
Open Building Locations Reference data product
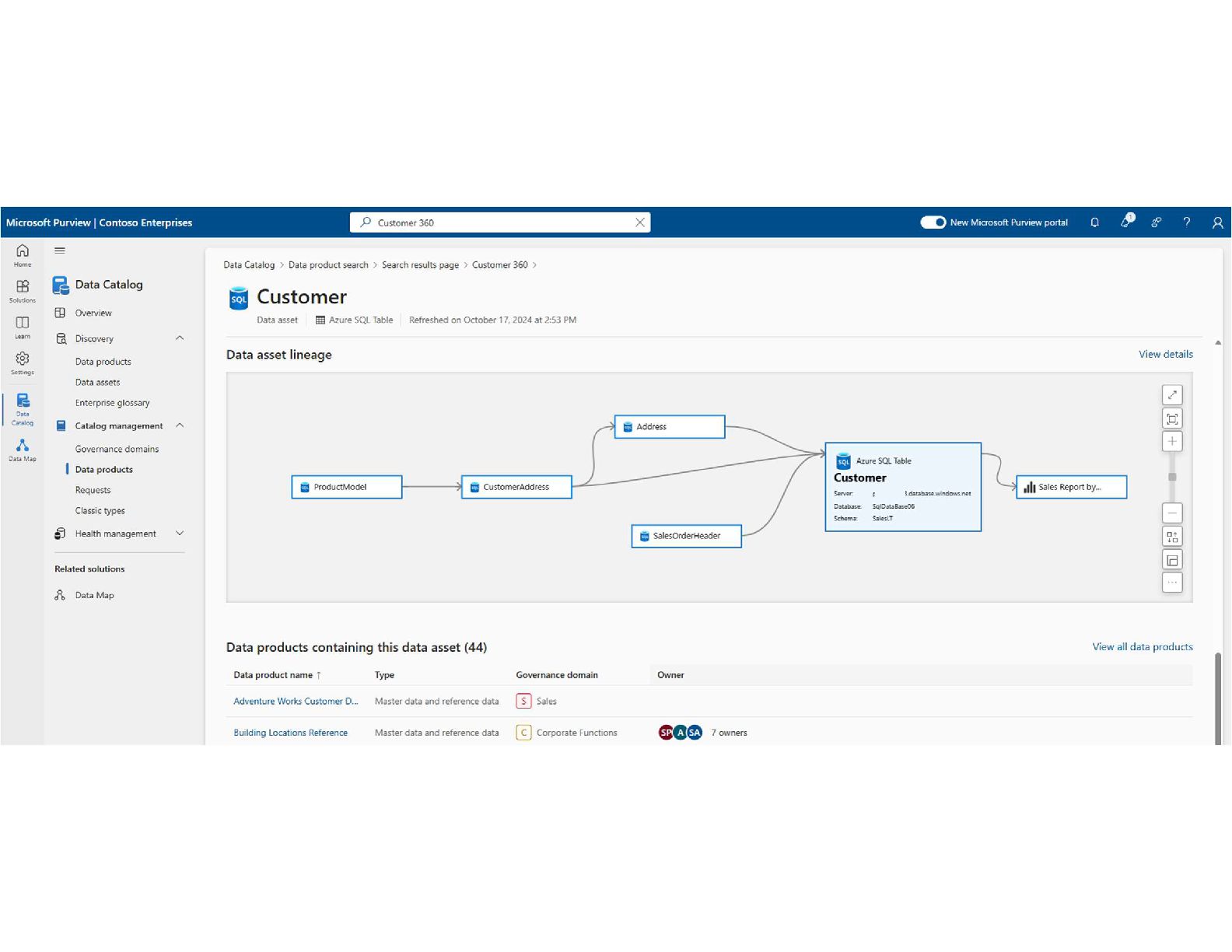tap(290, 733)
